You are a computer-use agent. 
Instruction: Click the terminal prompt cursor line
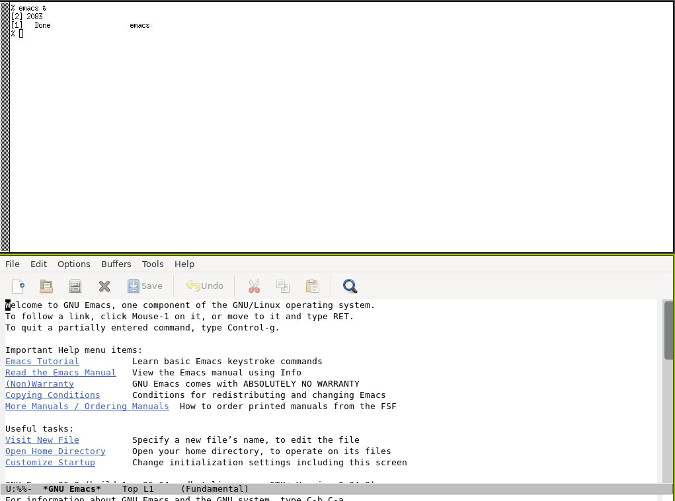(17, 34)
